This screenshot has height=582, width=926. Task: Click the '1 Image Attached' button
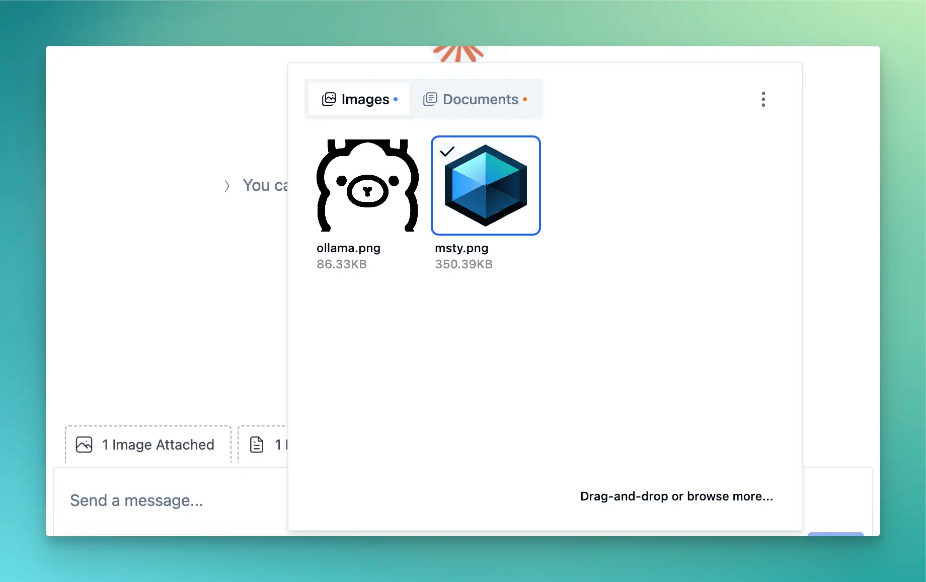coord(148,445)
